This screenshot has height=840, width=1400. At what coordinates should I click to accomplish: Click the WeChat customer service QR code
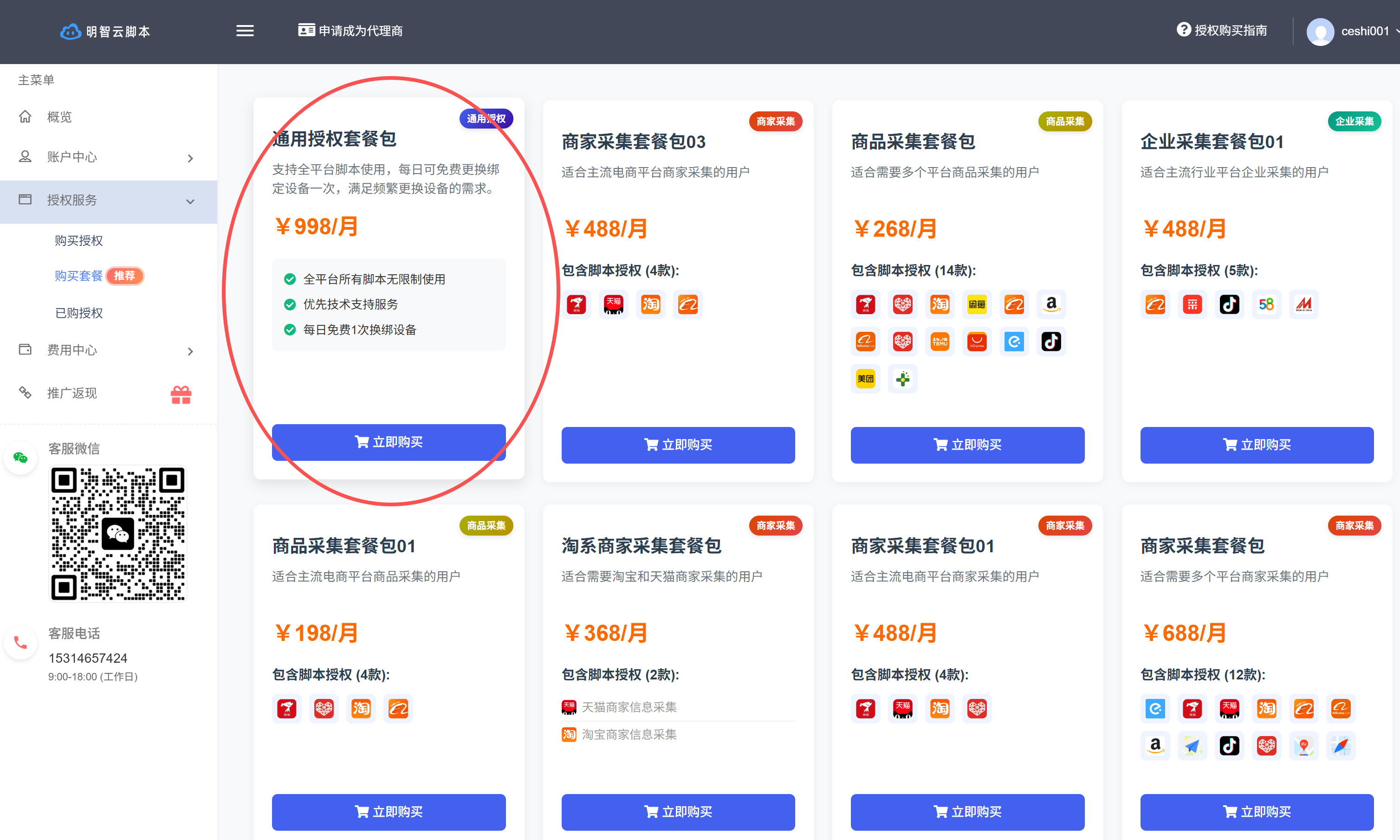pos(118,534)
